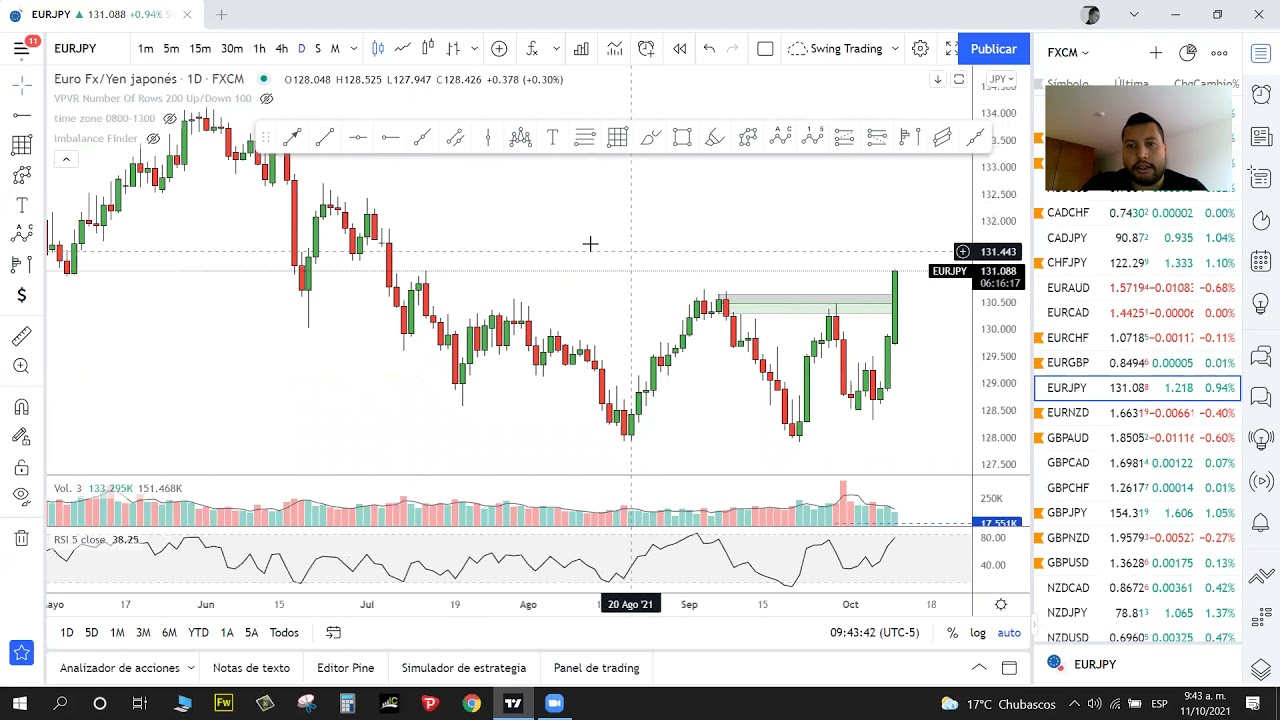The width and height of the screenshot is (1280, 720).
Task: Collapse the bottom panel with the chevron
Action: pyautogui.click(x=979, y=668)
